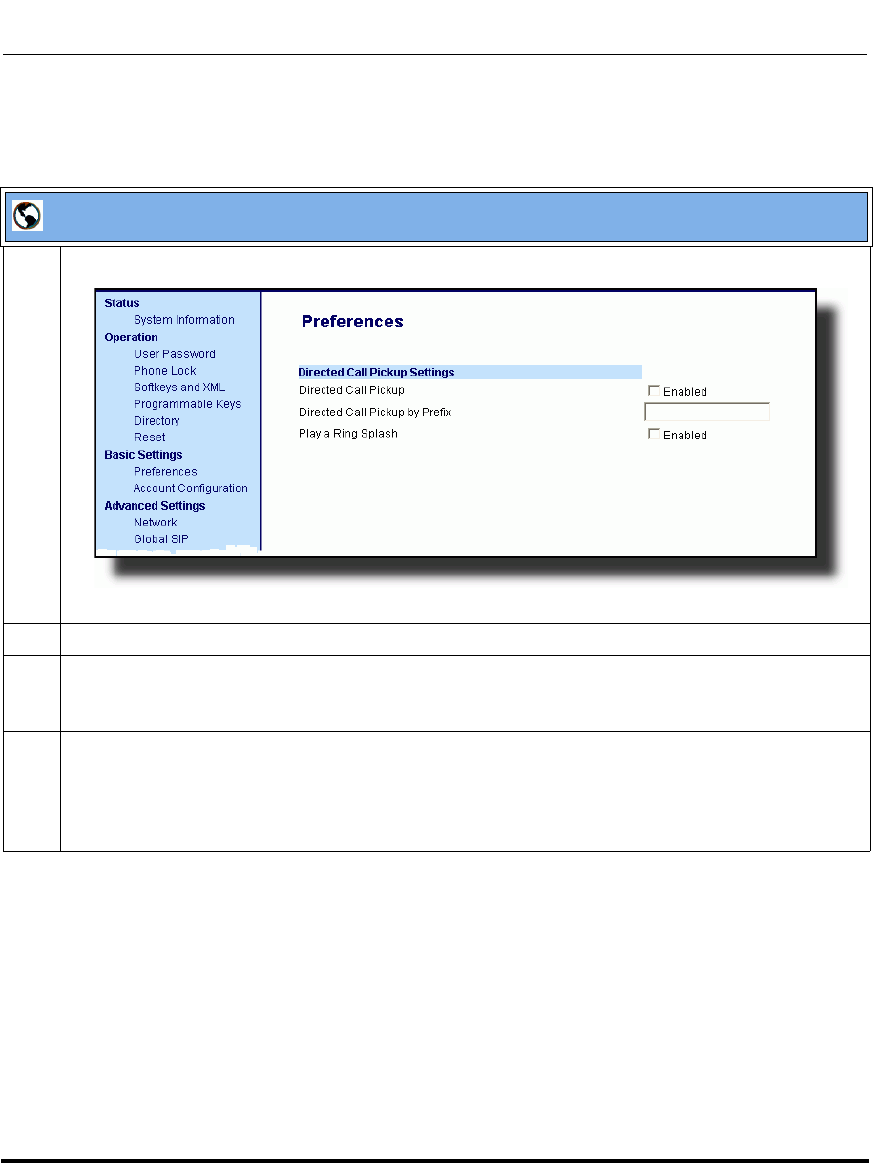Click the Advanced Settings heading
873x1163 pixels.
(154, 506)
